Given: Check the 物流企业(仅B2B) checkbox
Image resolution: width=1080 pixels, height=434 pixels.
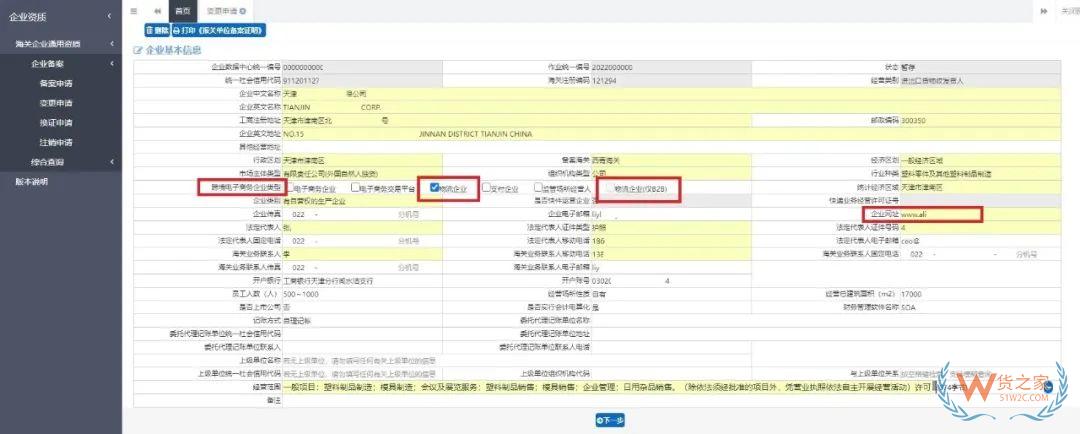Looking at the screenshot, I should coord(610,187).
